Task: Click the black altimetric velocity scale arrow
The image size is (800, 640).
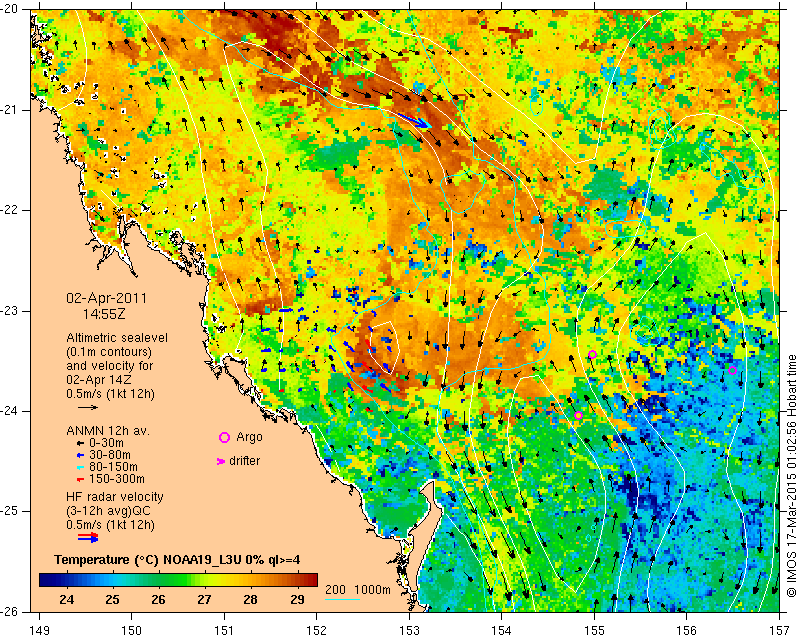Action: [x=88, y=407]
